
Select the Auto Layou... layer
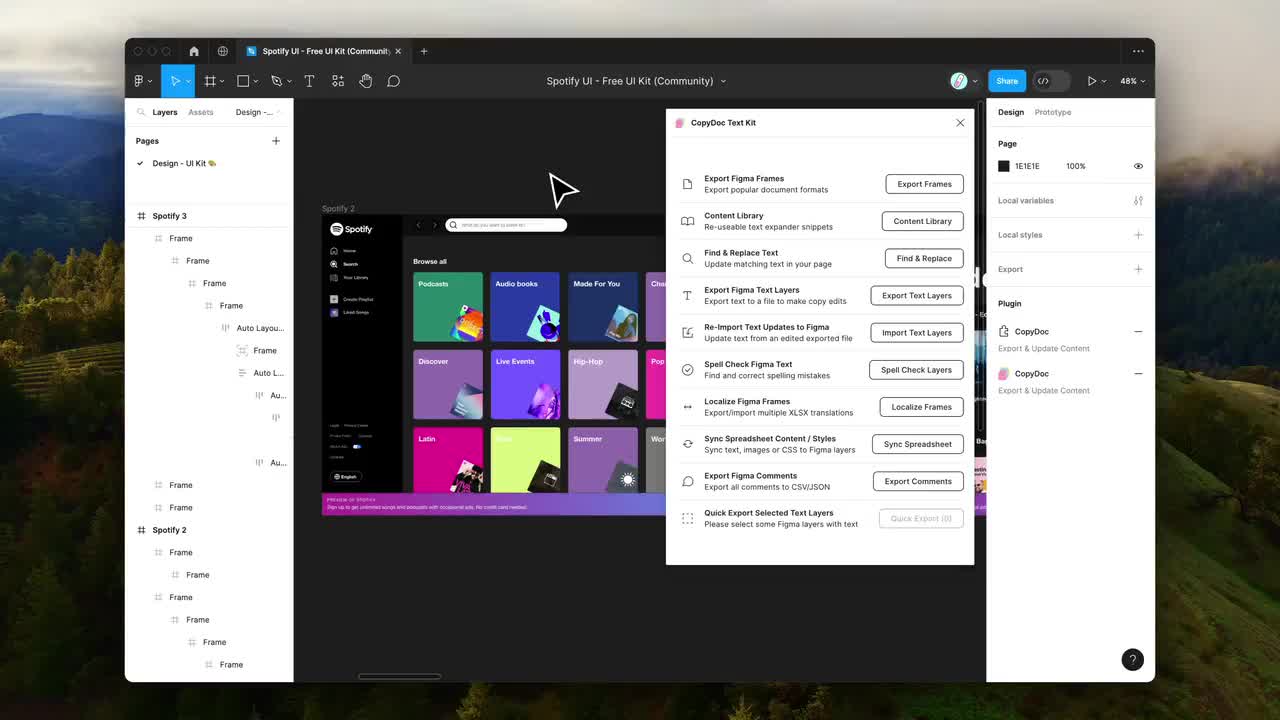click(x=260, y=328)
